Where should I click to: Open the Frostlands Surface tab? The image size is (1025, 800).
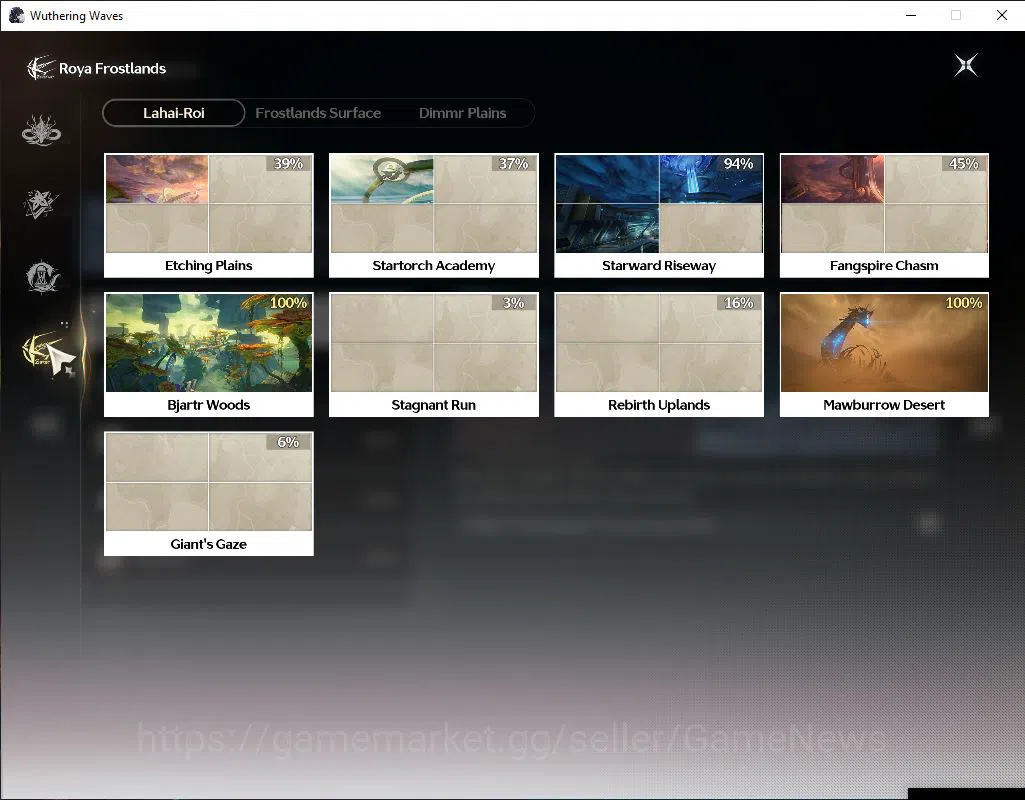click(318, 113)
